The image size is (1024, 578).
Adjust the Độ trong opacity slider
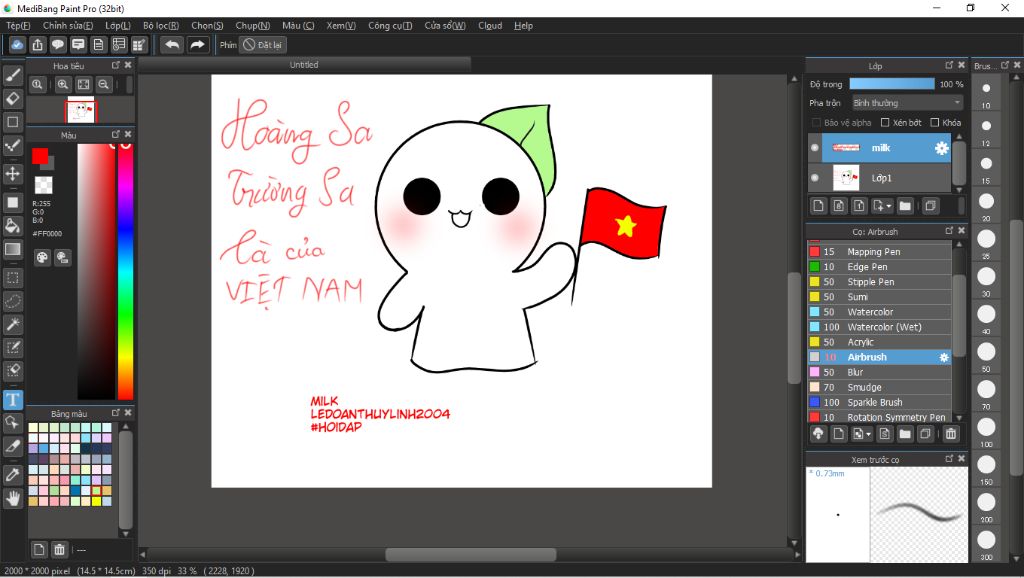point(892,84)
